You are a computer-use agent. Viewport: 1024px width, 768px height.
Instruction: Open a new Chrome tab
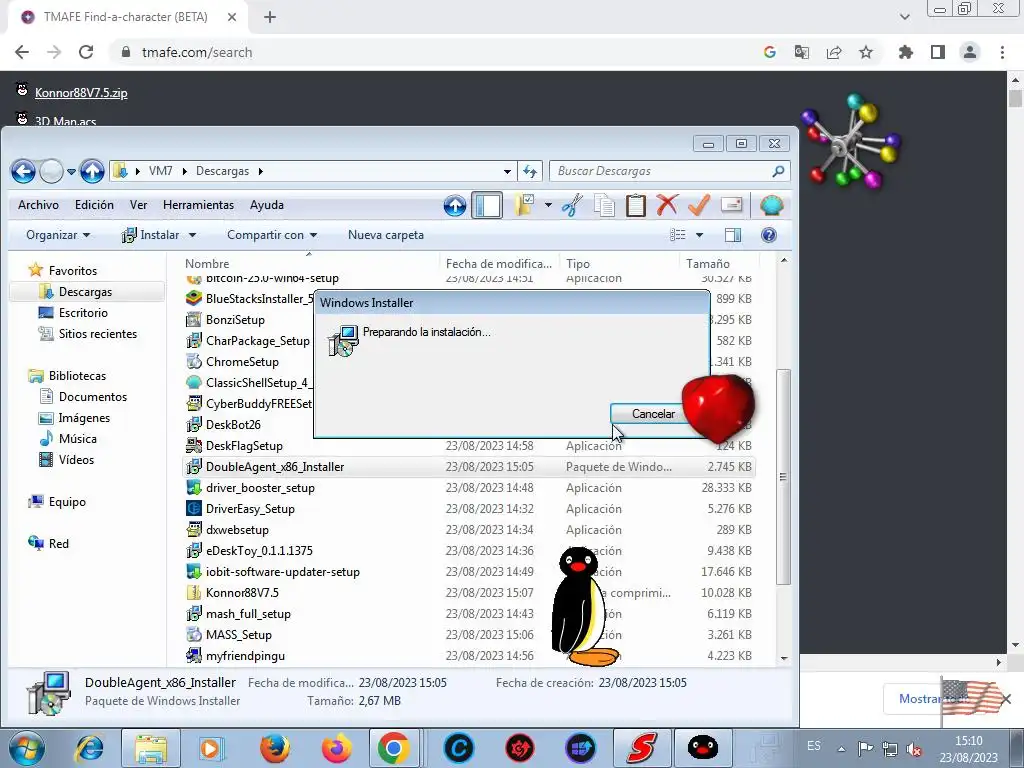(x=270, y=17)
